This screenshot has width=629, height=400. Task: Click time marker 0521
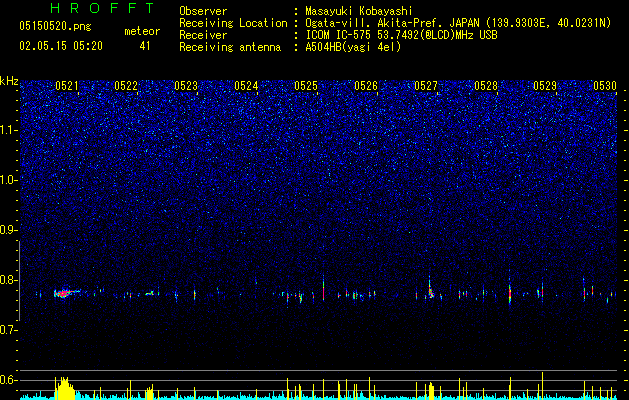click(67, 86)
